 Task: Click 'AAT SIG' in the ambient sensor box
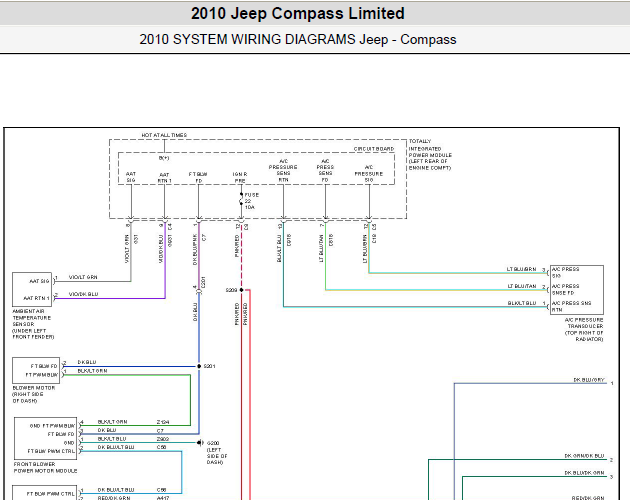click(39, 281)
